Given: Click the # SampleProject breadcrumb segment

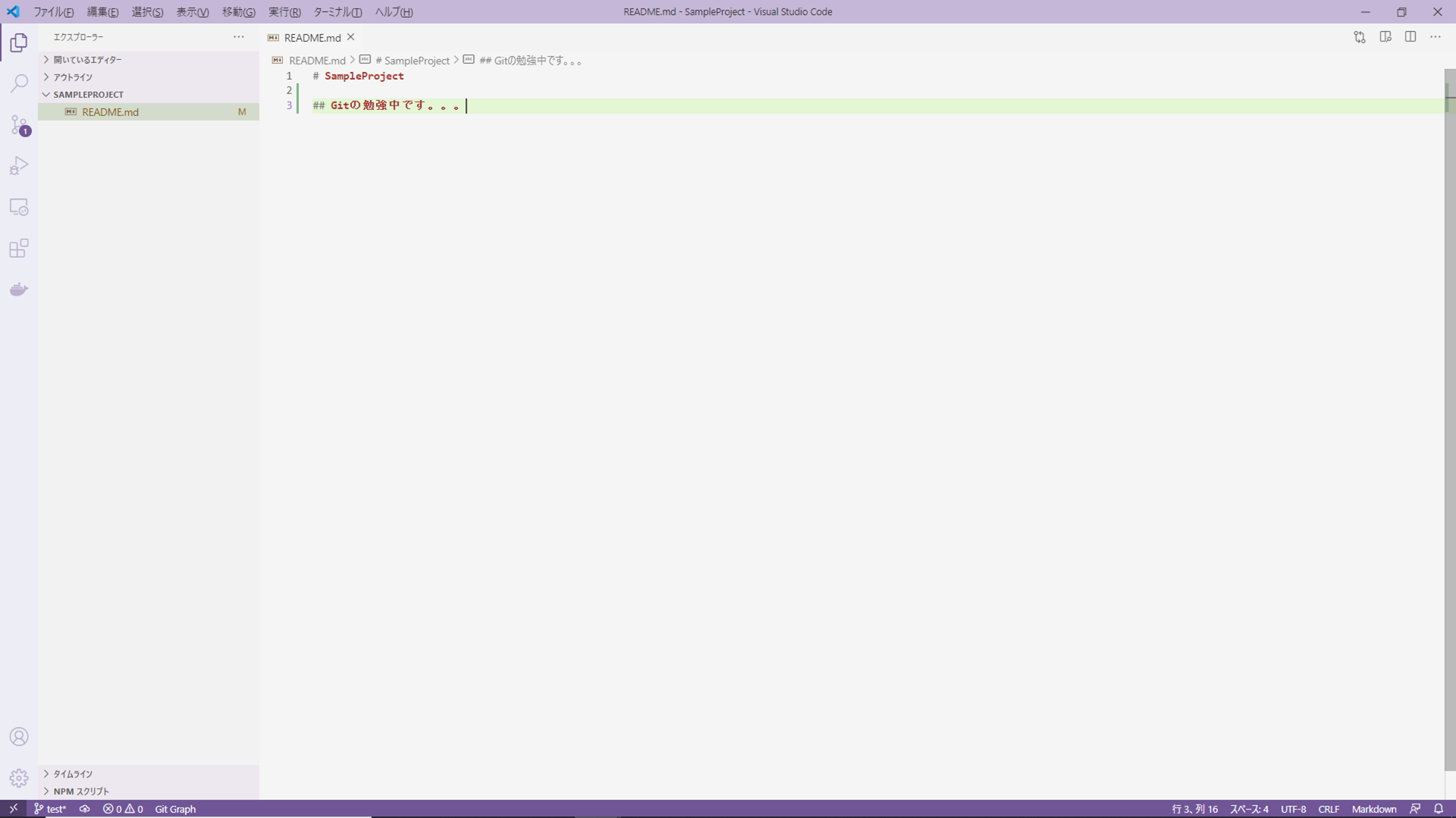Looking at the screenshot, I should coord(412,61).
